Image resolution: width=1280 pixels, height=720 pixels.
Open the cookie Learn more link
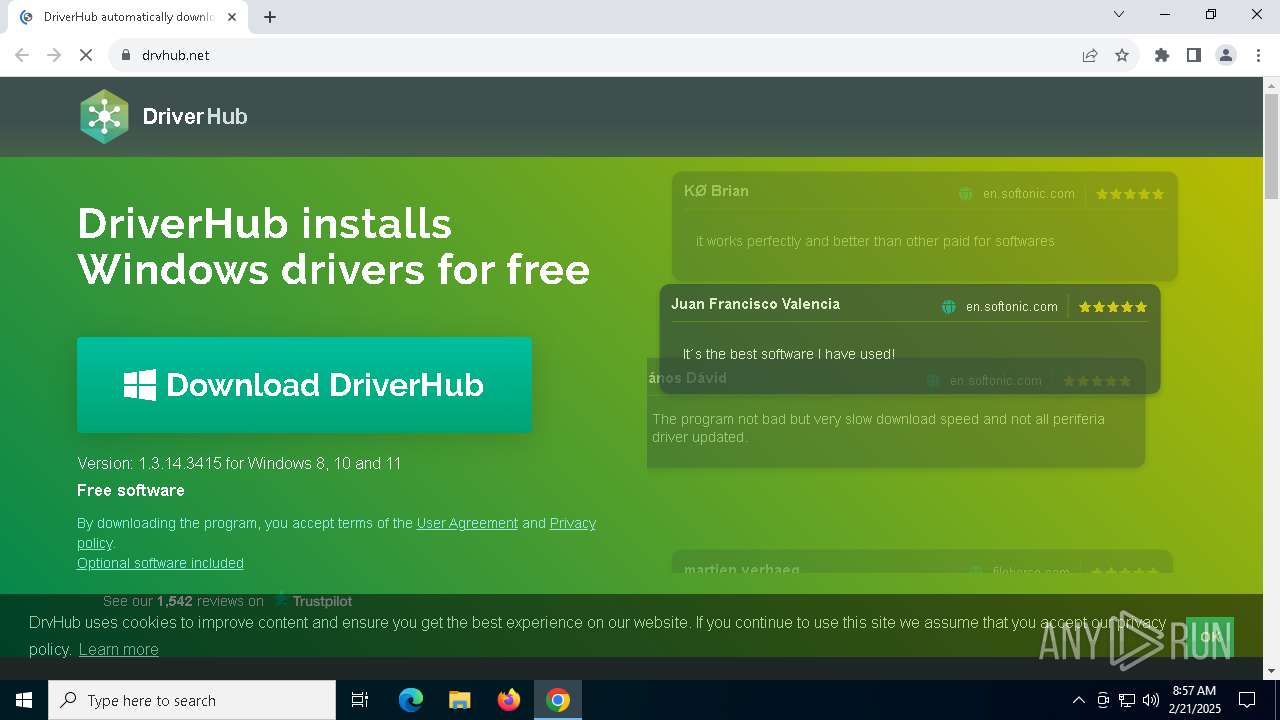pyautogui.click(x=118, y=649)
